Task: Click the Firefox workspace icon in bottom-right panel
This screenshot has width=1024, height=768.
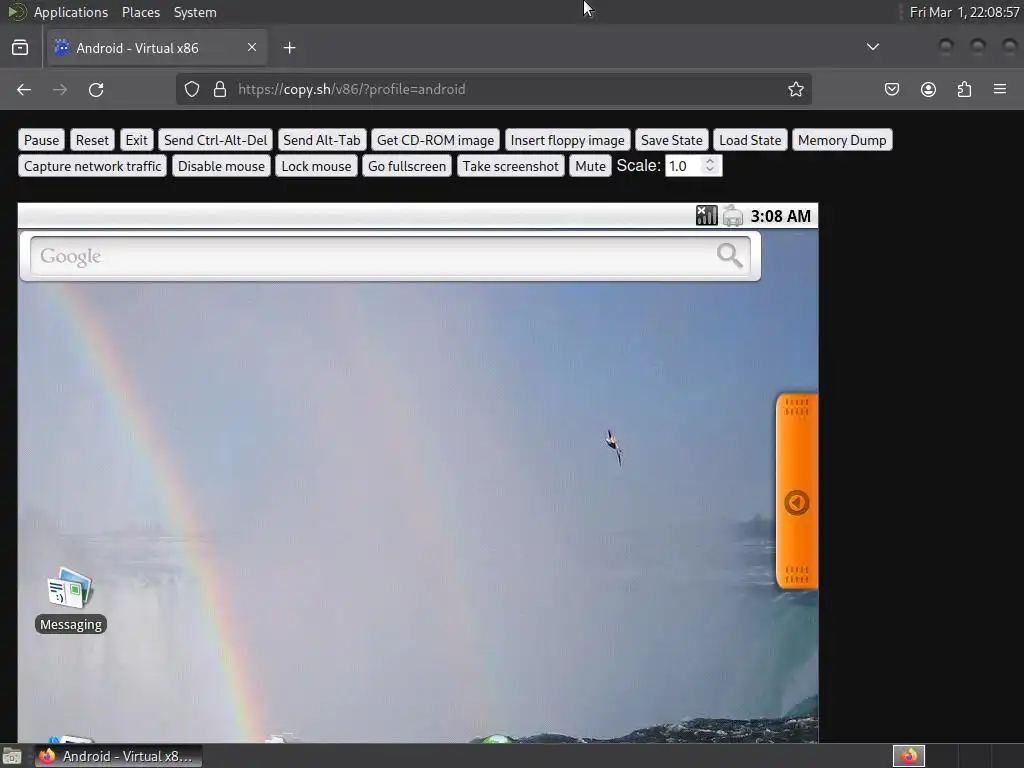Action: 908,756
